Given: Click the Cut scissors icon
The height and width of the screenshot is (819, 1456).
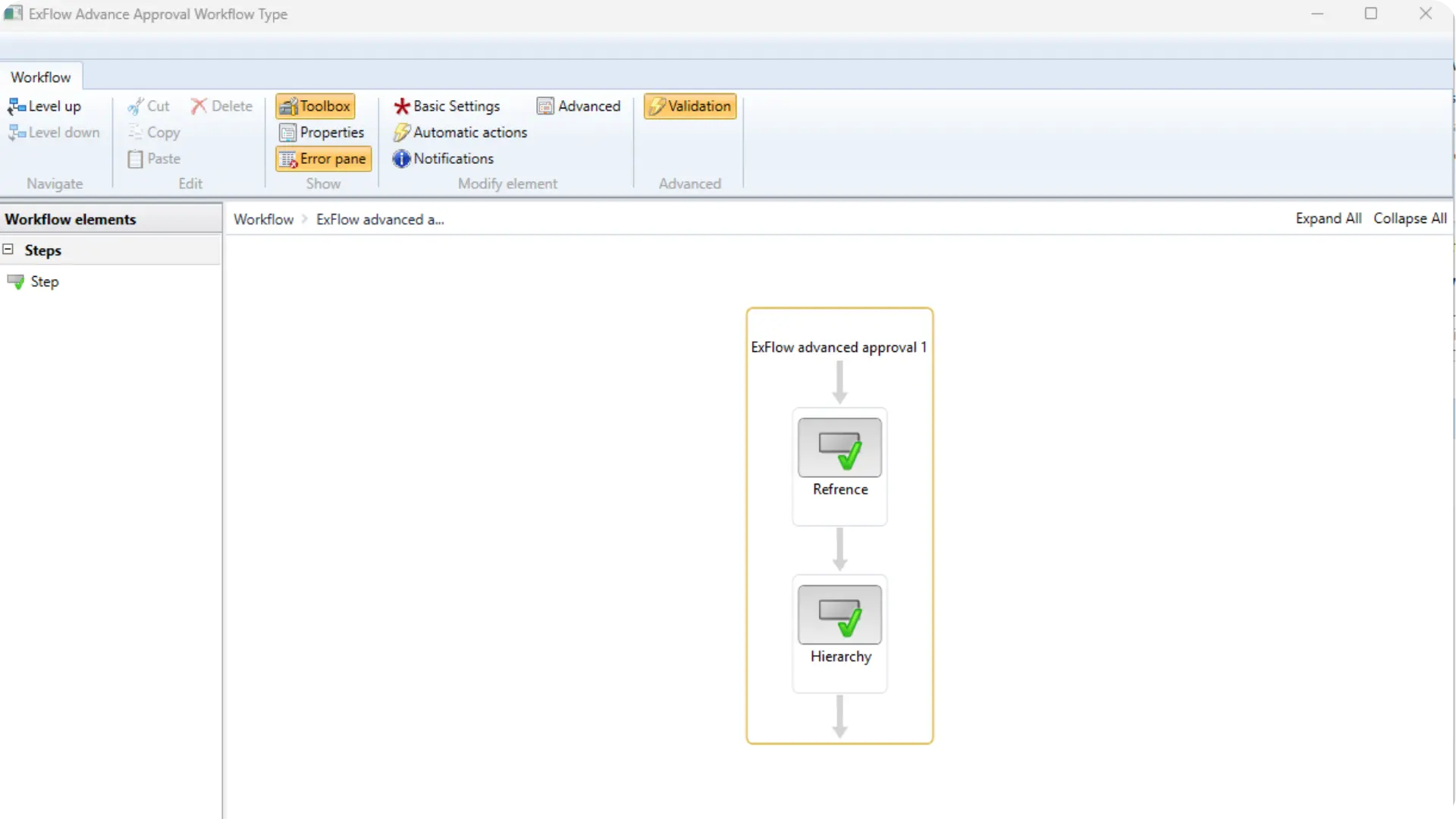Looking at the screenshot, I should click(x=136, y=107).
